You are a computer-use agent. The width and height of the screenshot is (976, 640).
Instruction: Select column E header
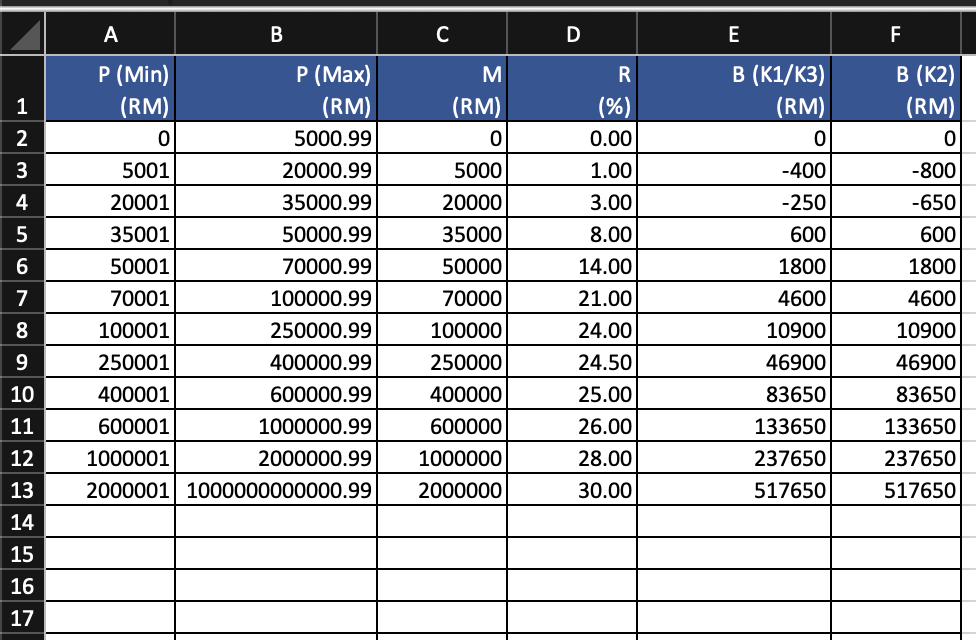(x=734, y=34)
